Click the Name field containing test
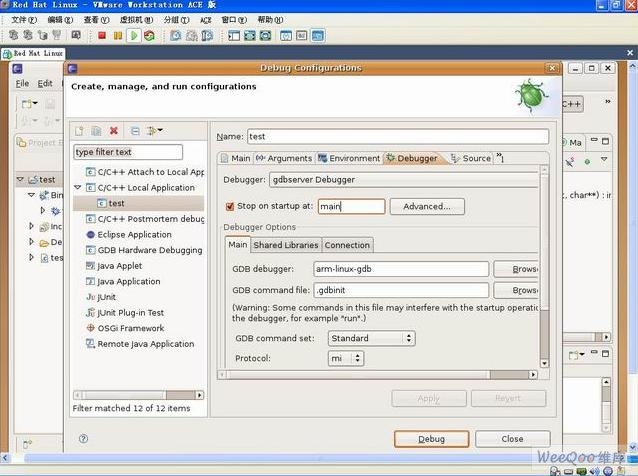Image resolution: width=638 pixels, height=476 pixels. [398, 137]
